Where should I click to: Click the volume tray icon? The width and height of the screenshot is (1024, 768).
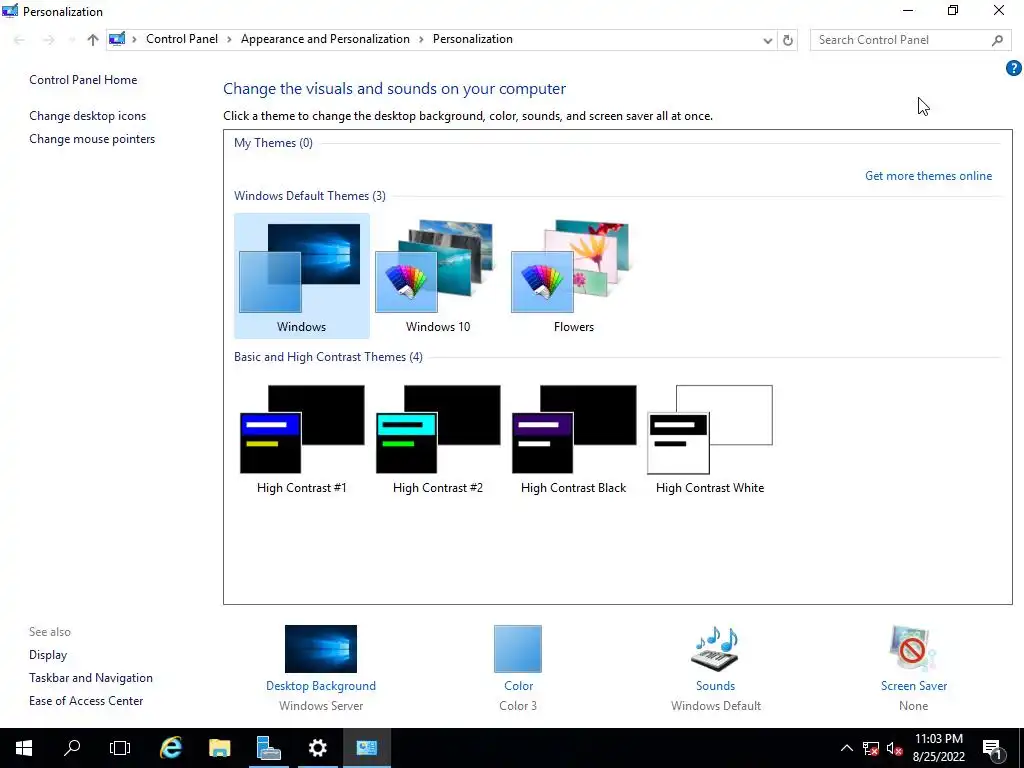tap(895, 748)
